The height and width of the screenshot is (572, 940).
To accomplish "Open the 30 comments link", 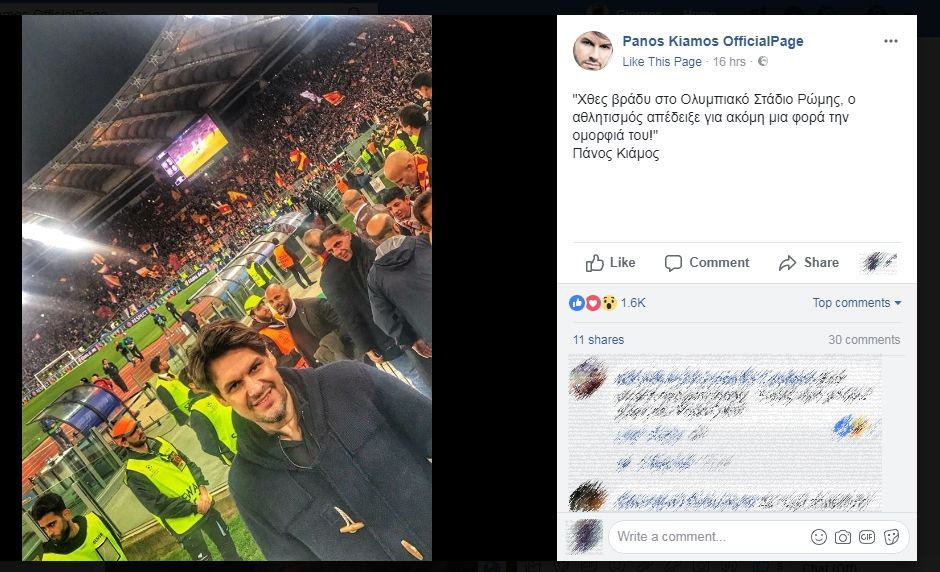I will click(864, 340).
